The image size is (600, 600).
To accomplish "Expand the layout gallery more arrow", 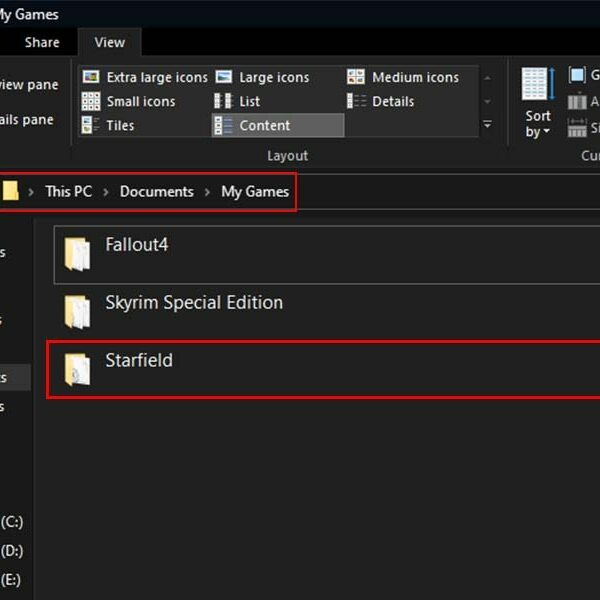I will [x=488, y=124].
